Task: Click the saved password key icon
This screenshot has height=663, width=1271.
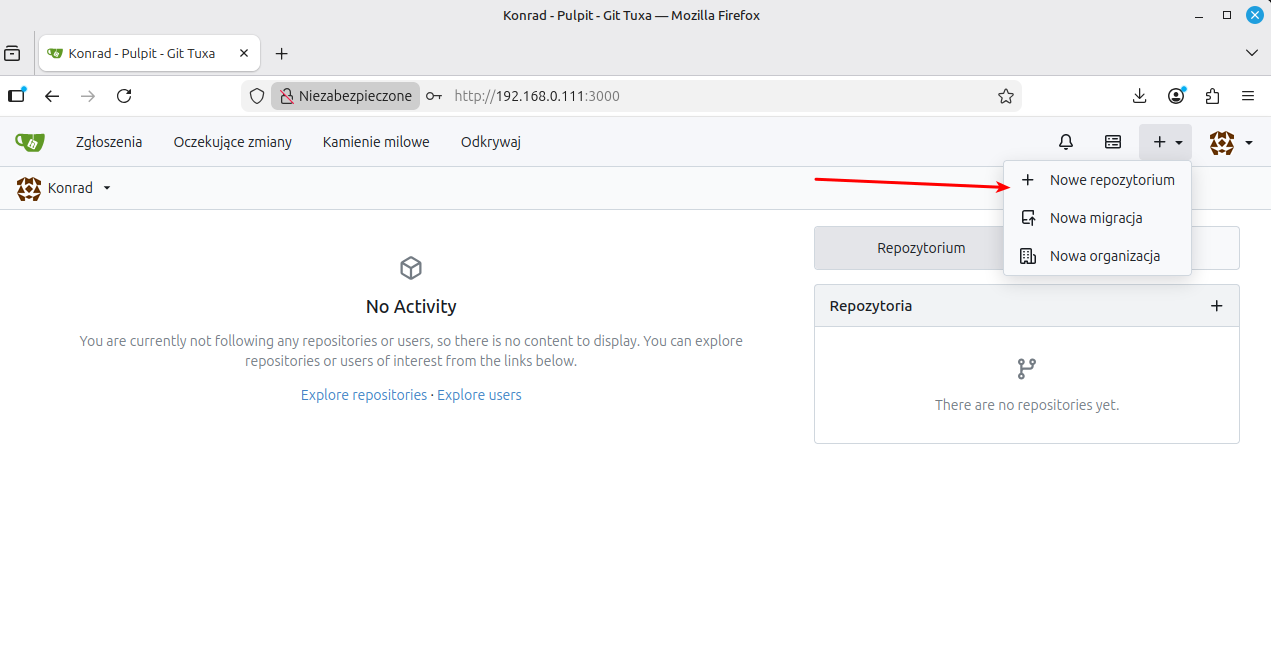Action: (434, 96)
